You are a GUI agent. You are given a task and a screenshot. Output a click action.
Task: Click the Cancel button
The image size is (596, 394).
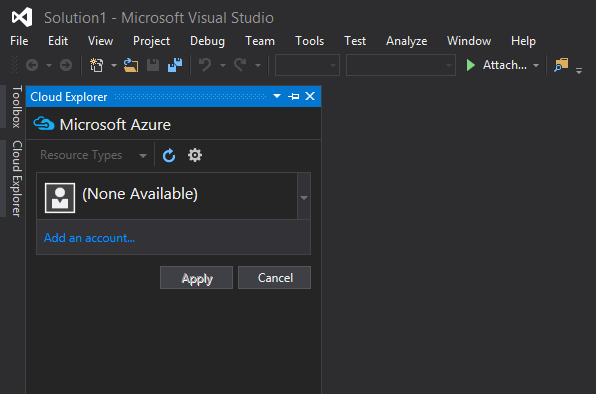[x=274, y=278]
